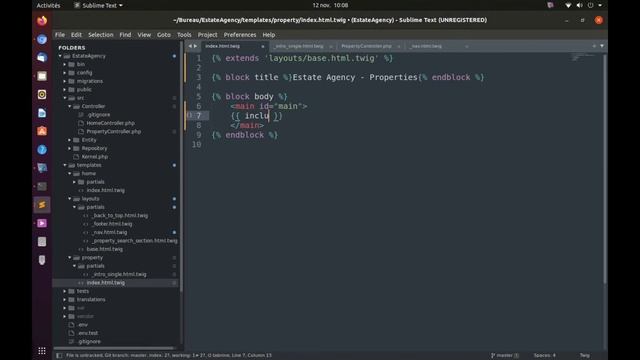Image resolution: width=640 pixels, height=360 pixels.
Task: Open _intro_single.html.twig in sidebar
Action: pyautogui.click(x=119, y=274)
